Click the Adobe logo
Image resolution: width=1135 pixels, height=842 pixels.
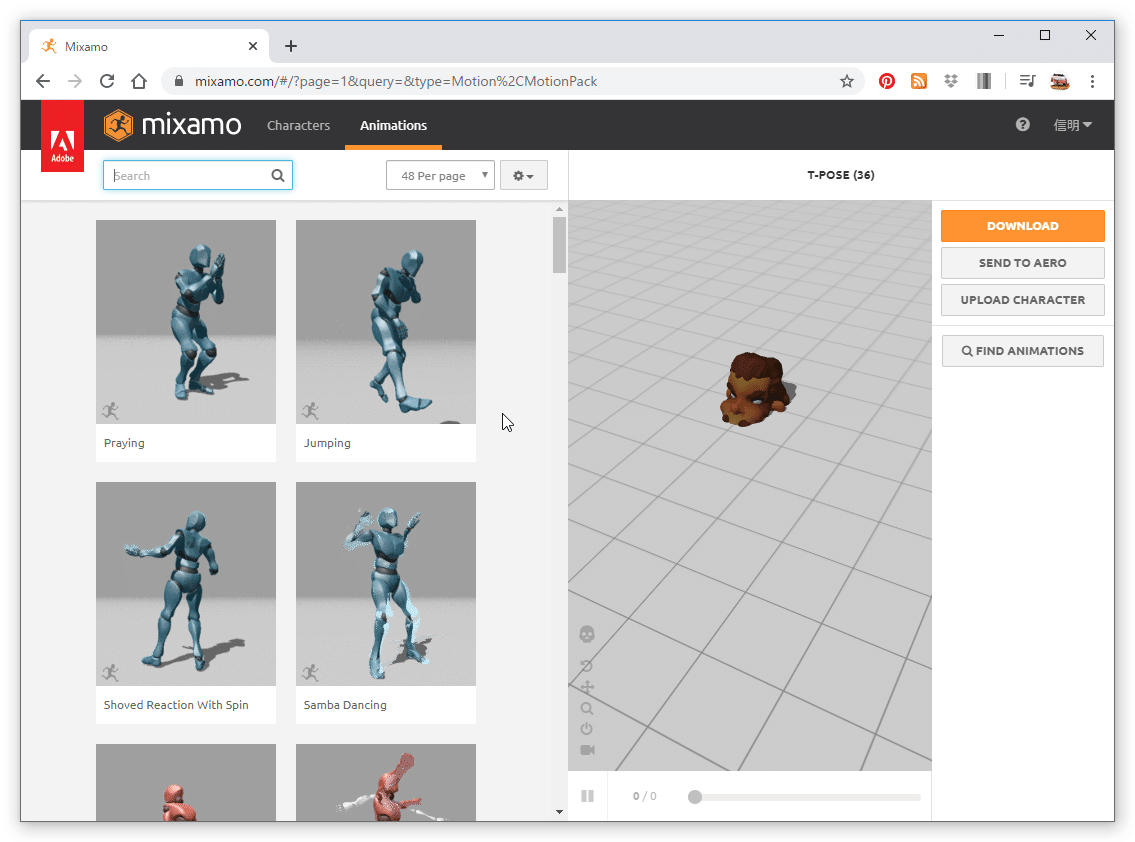click(x=62, y=136)
